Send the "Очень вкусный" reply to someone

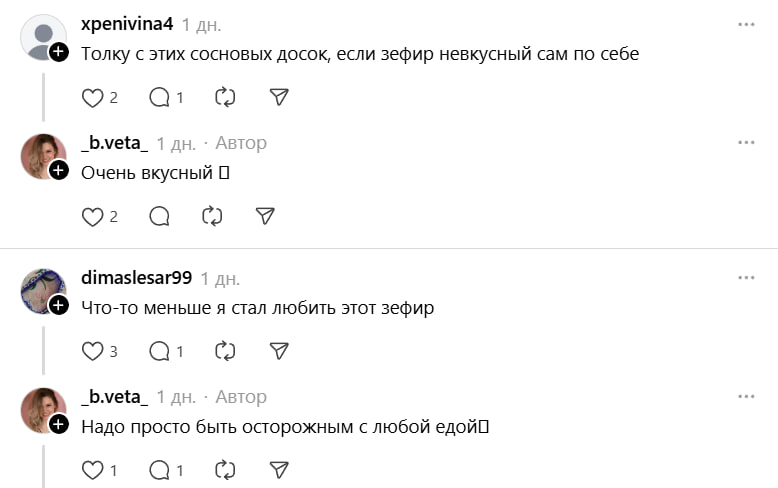click(x=265, y=216)
